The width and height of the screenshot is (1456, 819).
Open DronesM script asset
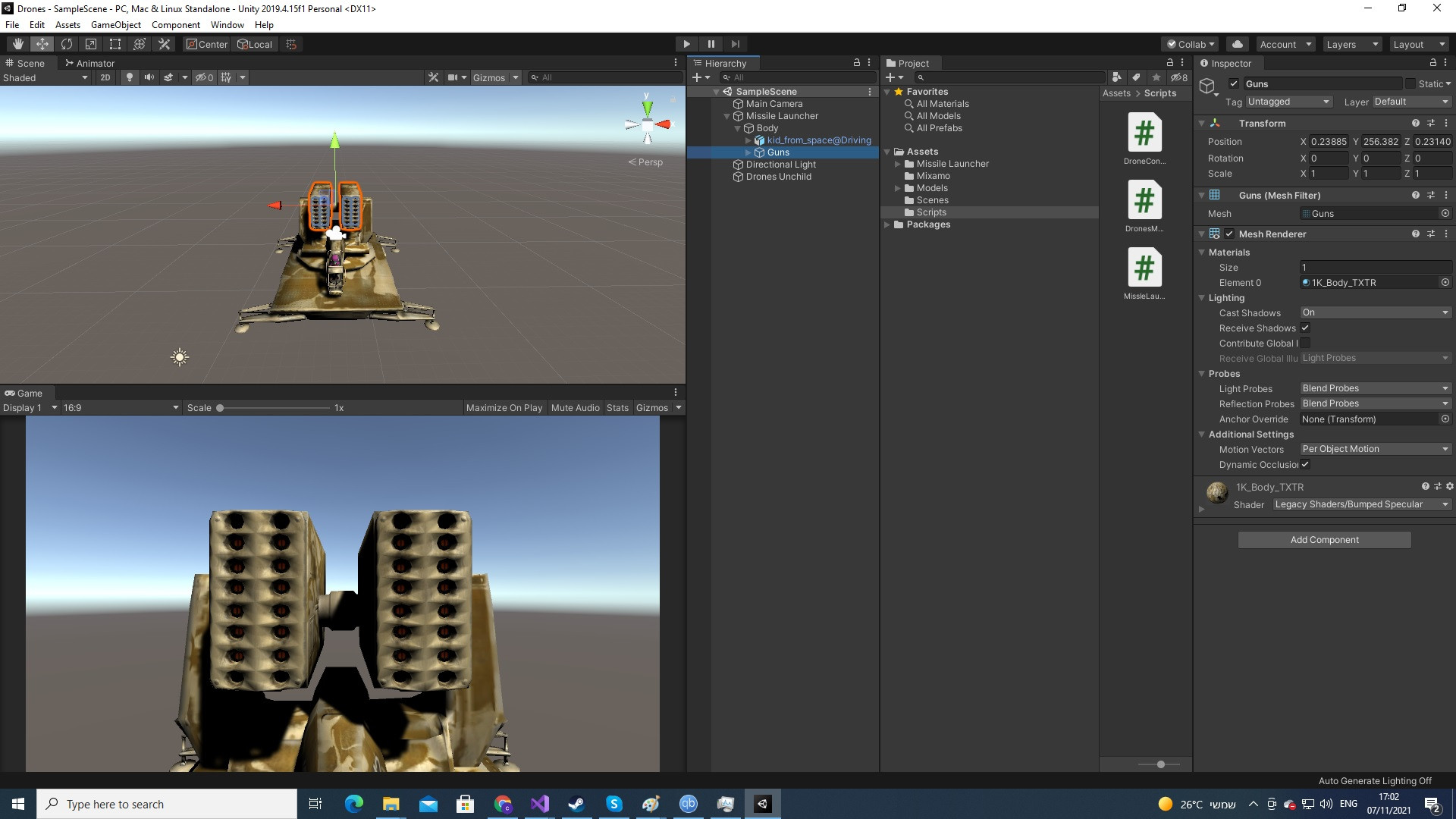[1144, 206]
